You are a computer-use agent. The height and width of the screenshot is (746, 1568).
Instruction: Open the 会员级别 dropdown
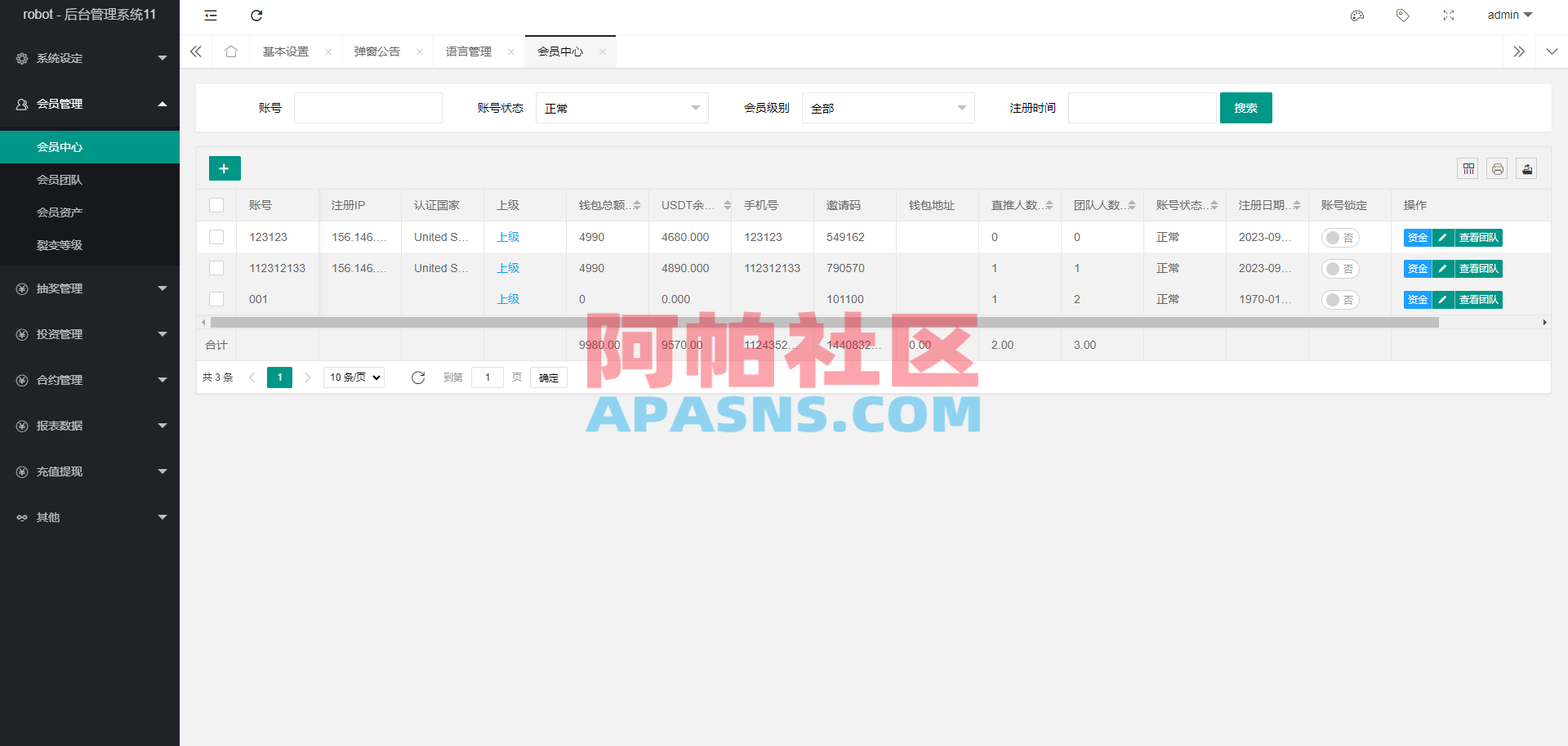(888, 107)
